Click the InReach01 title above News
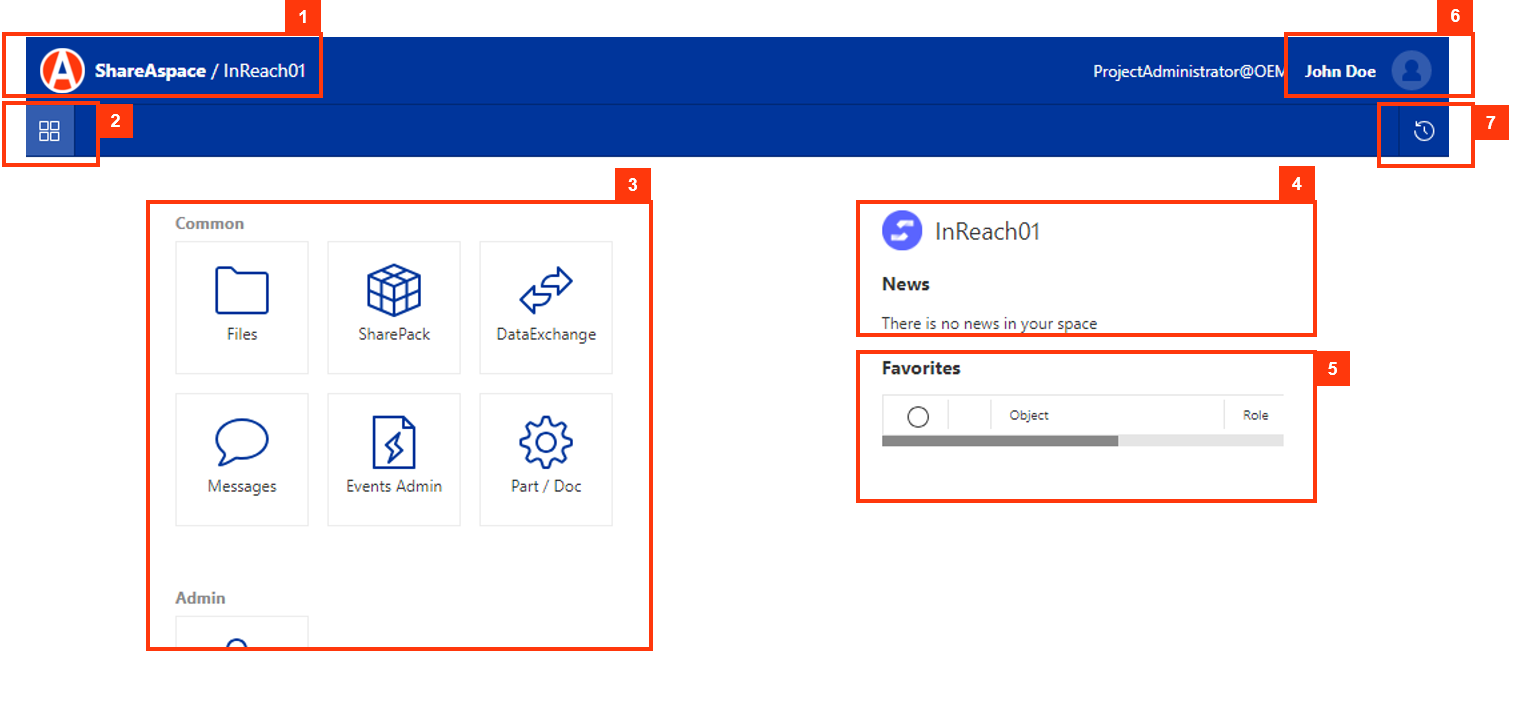This screenshot has height=709, width=1515. pos(987,232)
